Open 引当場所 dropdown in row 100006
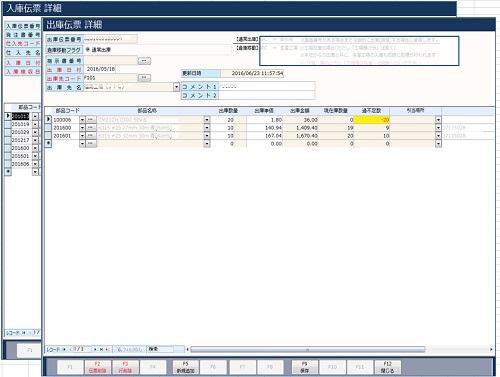The width and height of the screenshot is (500, 377). tap(438, 120)
